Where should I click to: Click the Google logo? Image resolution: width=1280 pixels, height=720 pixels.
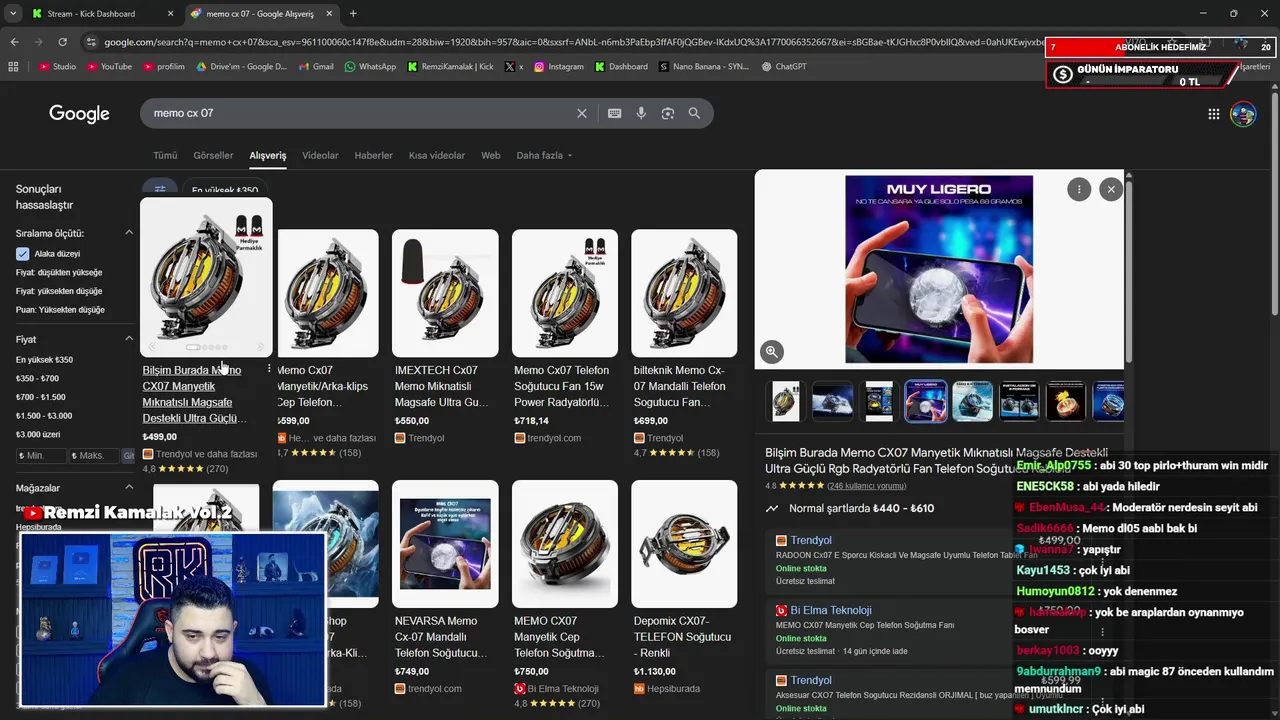pyautogui.click(x=79, y=113)
